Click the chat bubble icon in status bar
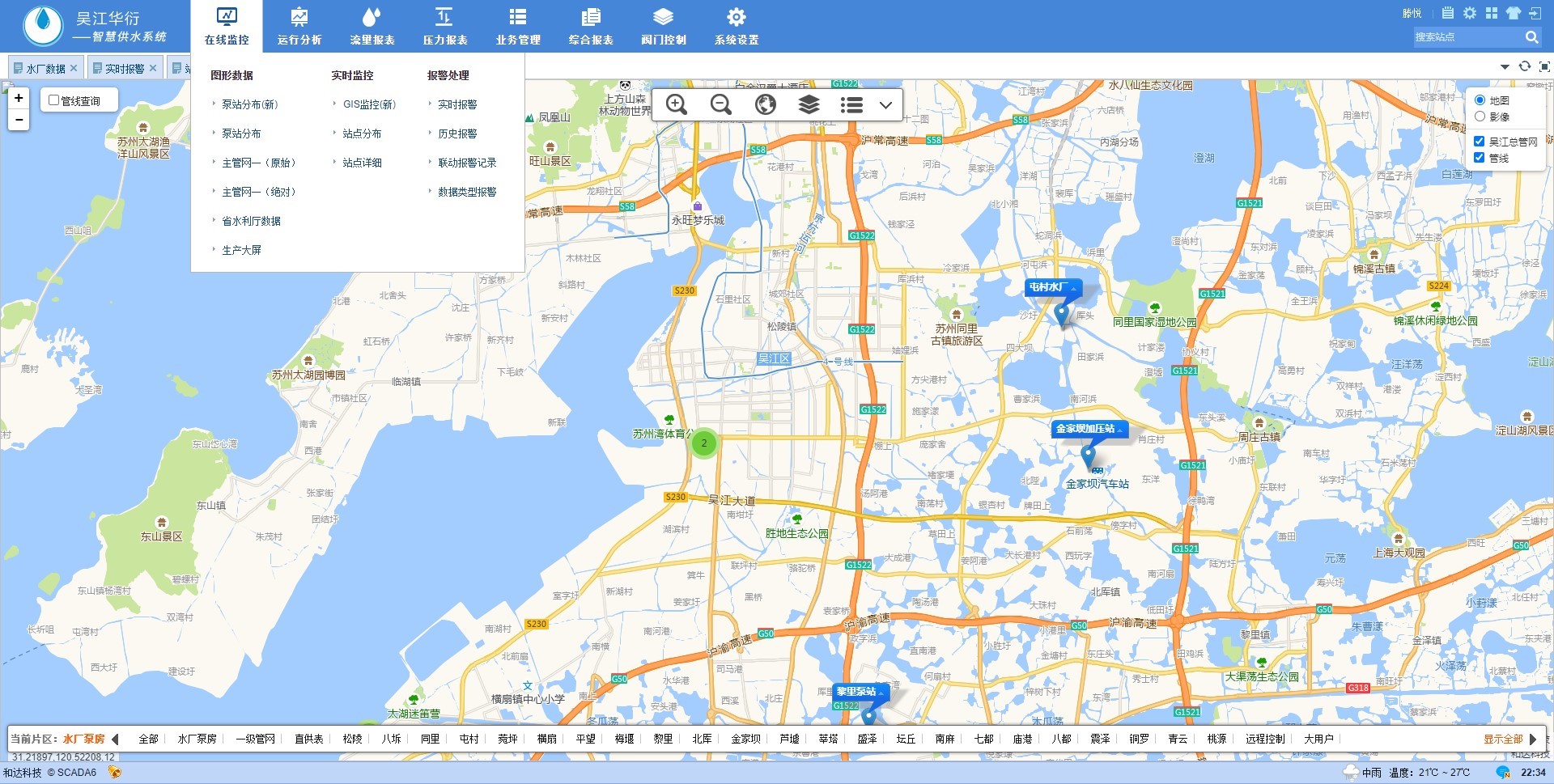The height and width of the screenshot is (784, 1554). click(x=1503, y=772)
